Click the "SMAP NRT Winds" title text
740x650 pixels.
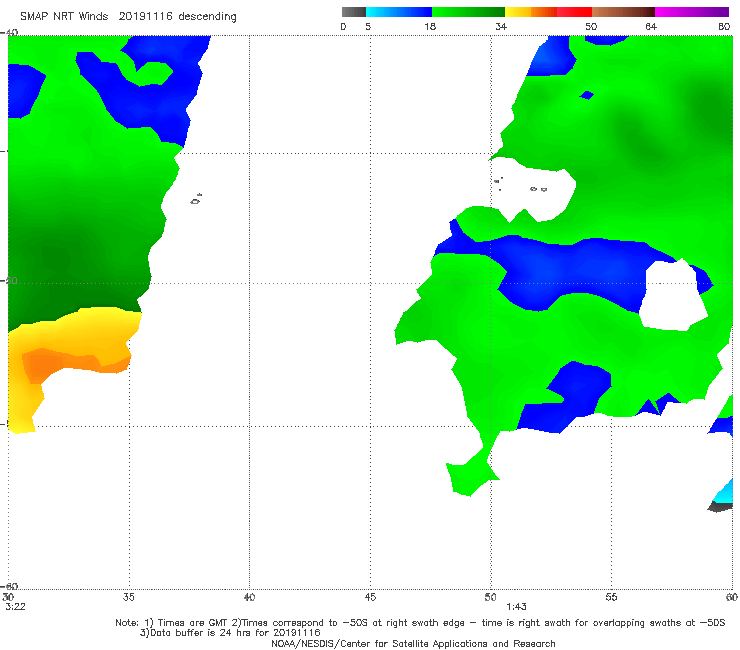(x=64, y=17)
